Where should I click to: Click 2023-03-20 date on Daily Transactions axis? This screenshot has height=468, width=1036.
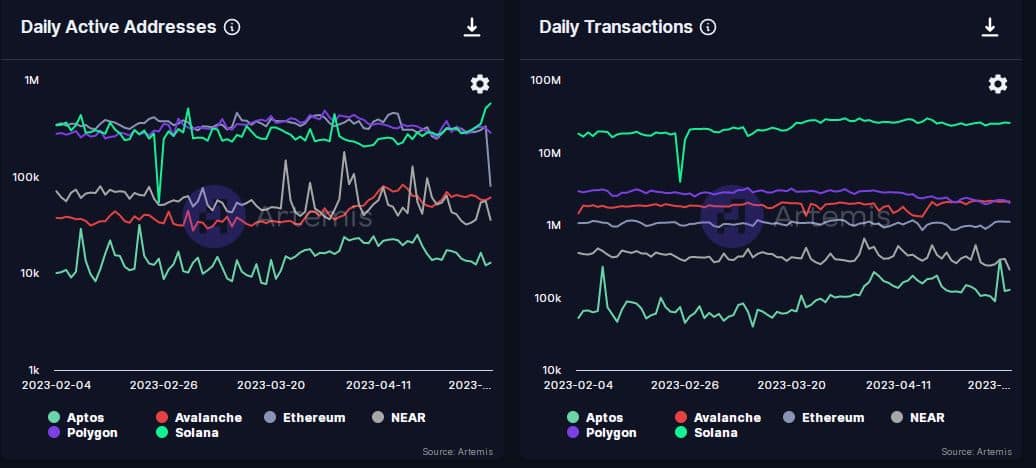pyautogui.click(x=791, y=385)
